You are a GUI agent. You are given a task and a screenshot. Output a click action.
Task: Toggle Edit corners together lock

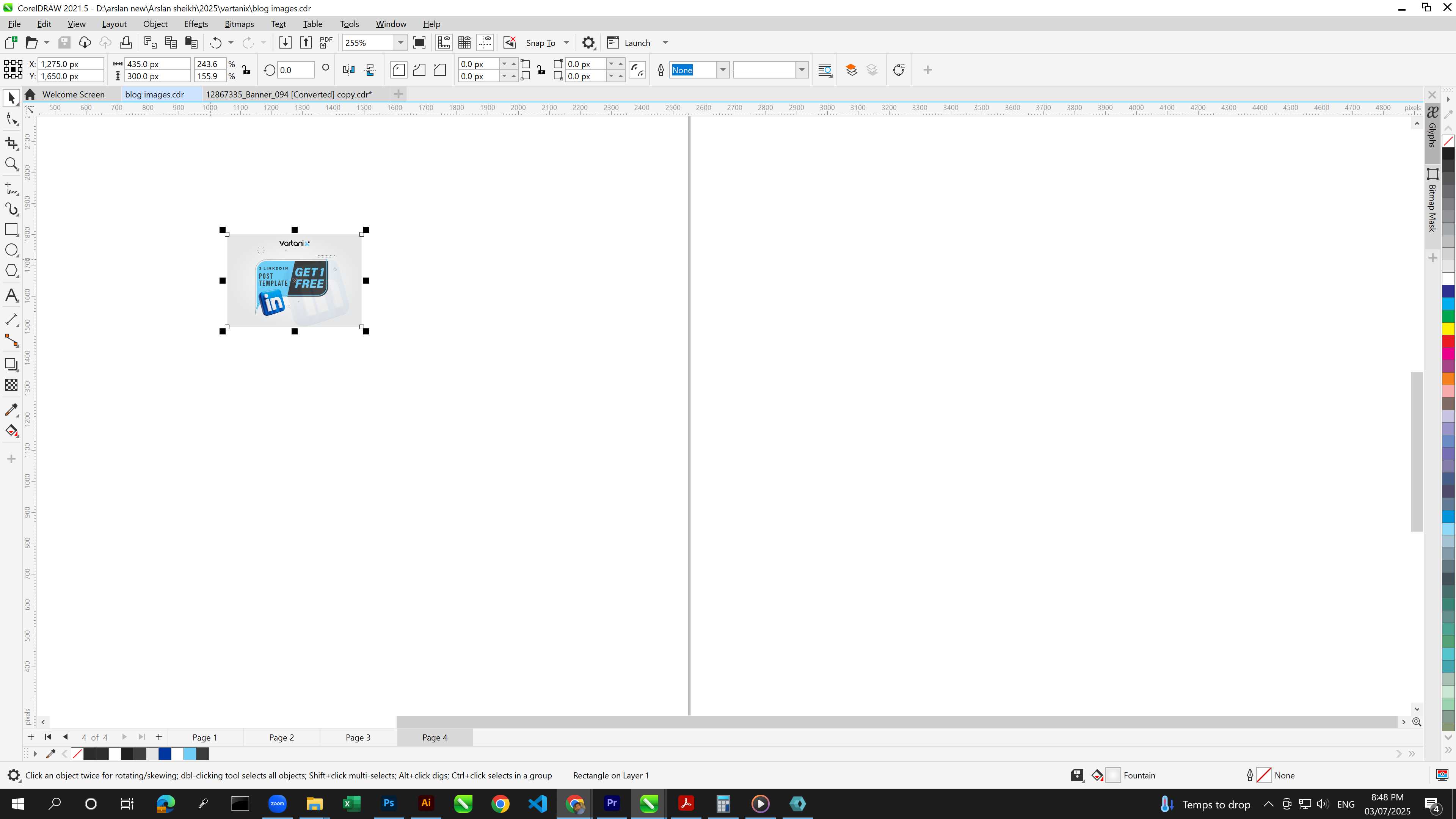pyautogui.click(x=541, y=70)
